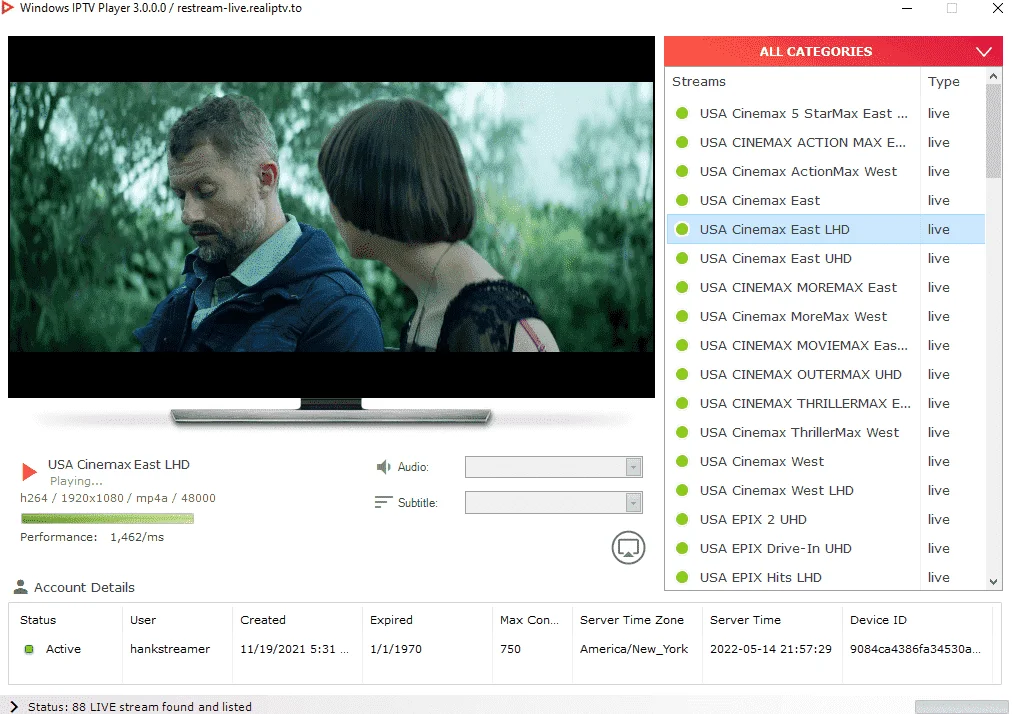Screen dimensions: 1018x714
Task: Select USA Cinemax 5 StarMax East stream
Action: click(x=826, y=113)
